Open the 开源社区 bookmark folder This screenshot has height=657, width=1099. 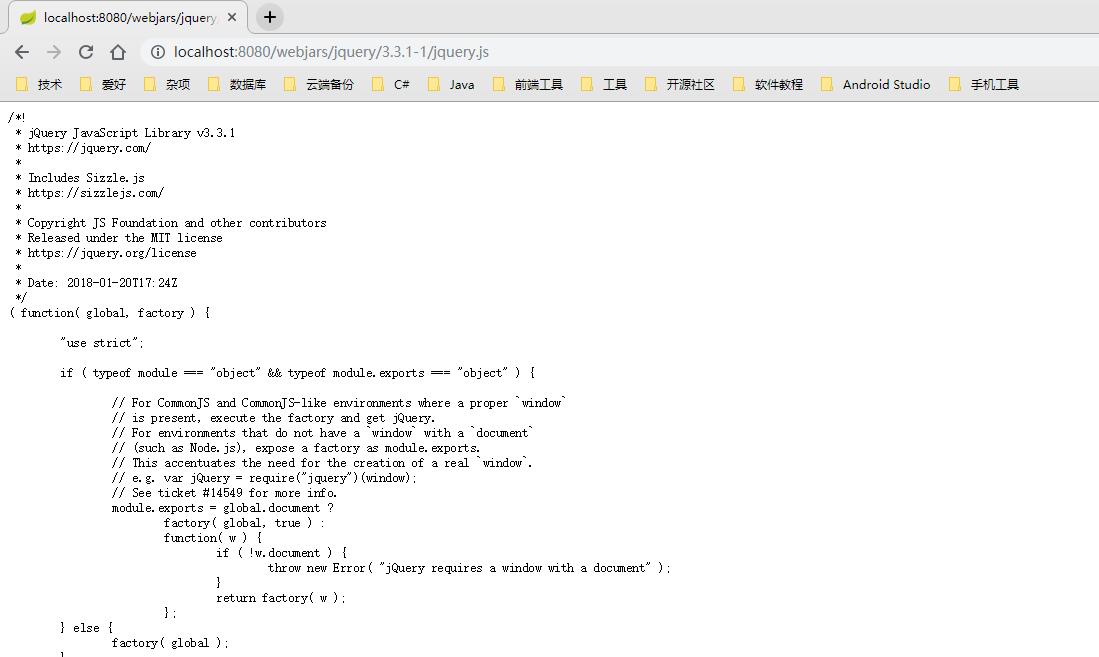click(680, 84)
